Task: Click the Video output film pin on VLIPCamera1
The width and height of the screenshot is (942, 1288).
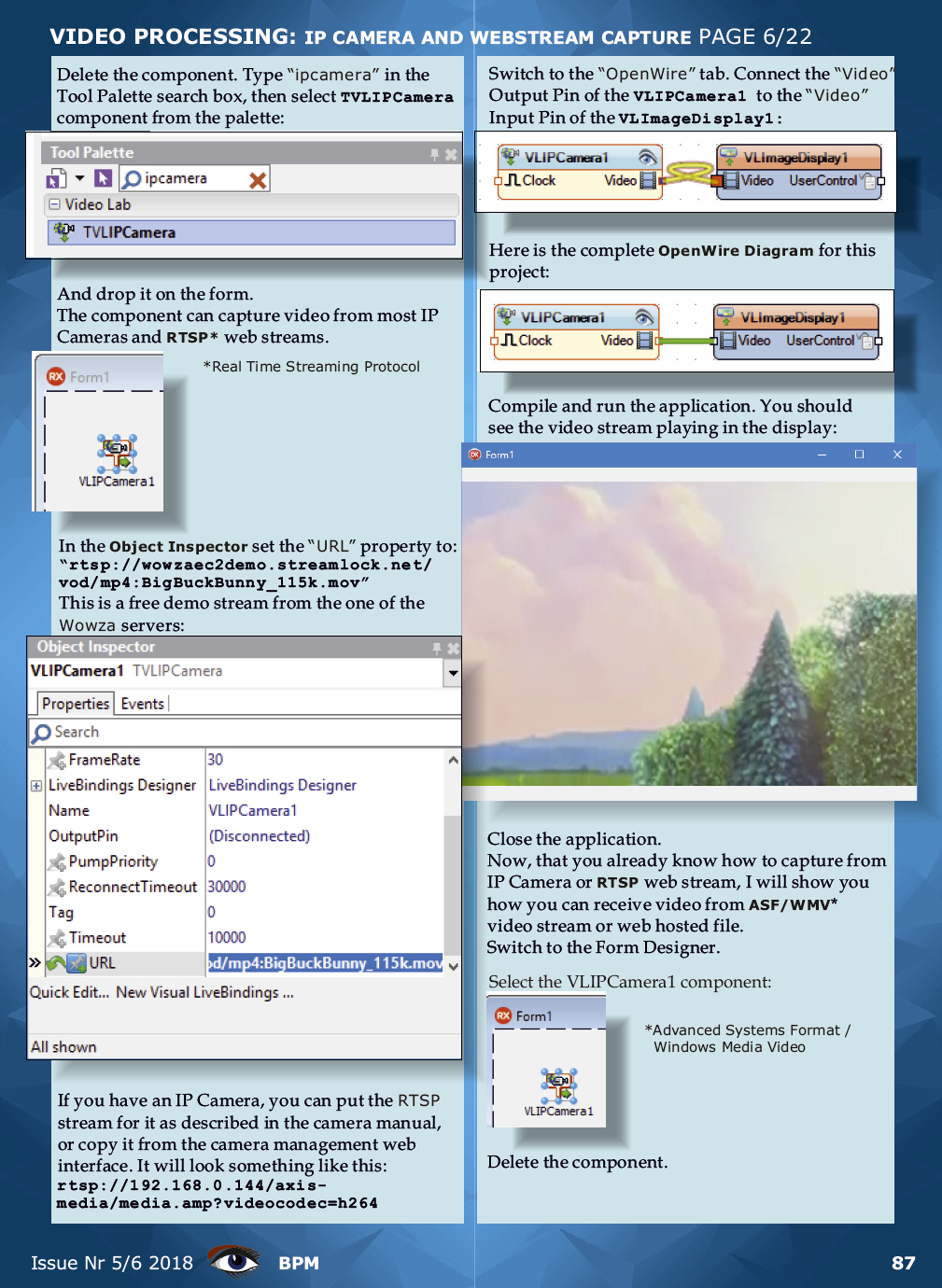Action: pos(647,181)
